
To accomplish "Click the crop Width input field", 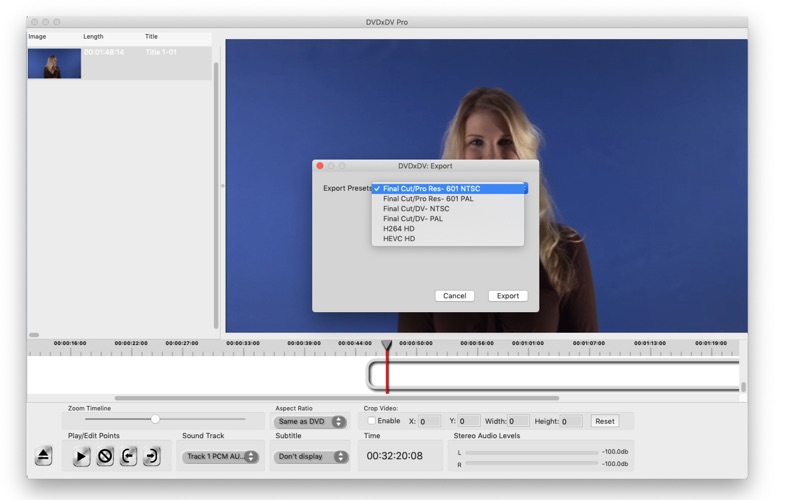I will pos(518,421).
